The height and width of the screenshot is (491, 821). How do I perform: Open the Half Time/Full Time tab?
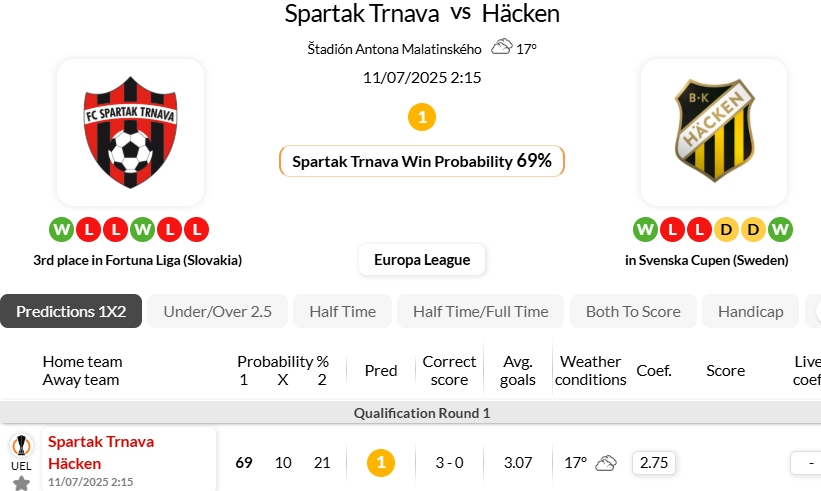point(480,311)
